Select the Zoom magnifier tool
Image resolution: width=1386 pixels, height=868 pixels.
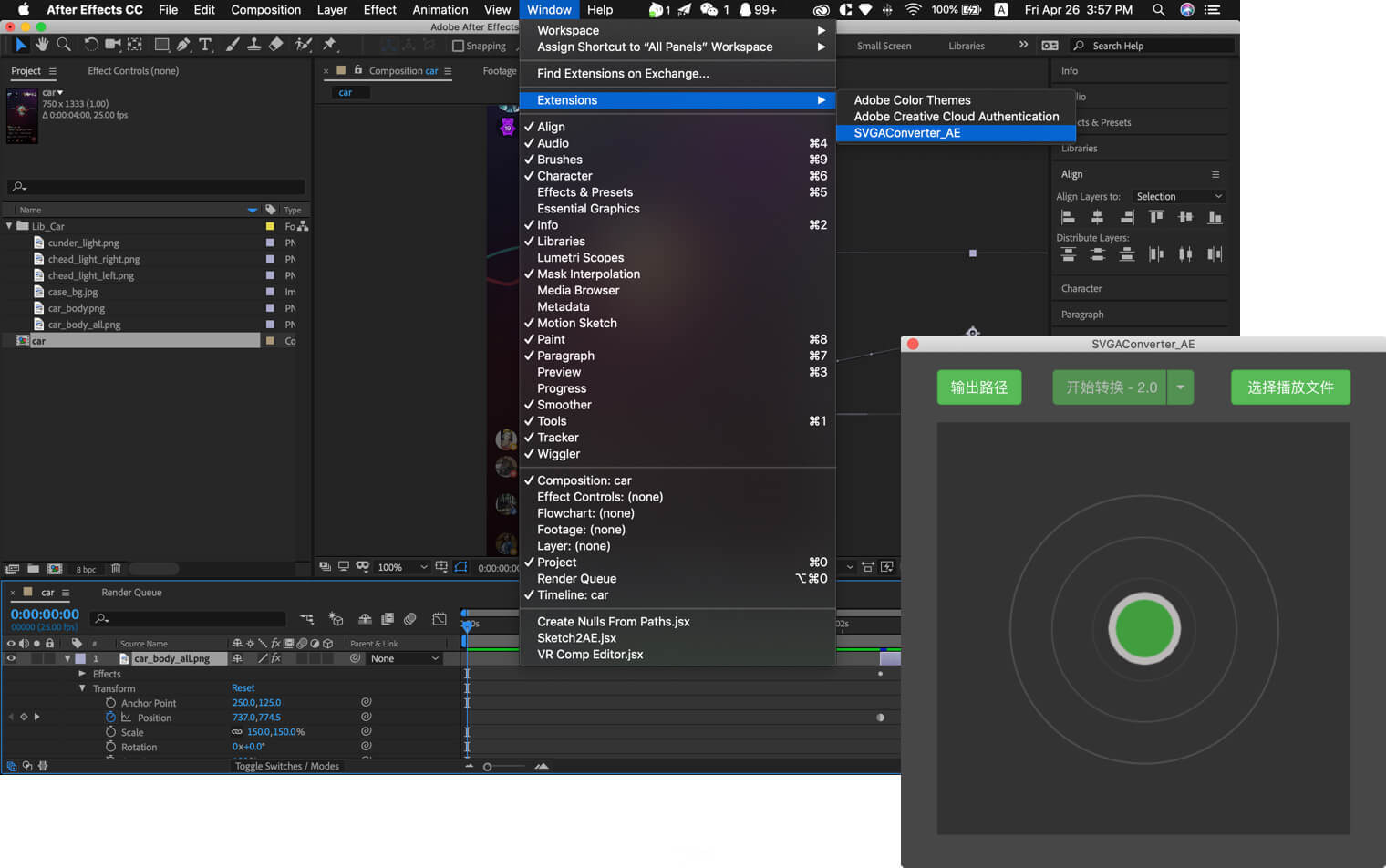[64, 45]
